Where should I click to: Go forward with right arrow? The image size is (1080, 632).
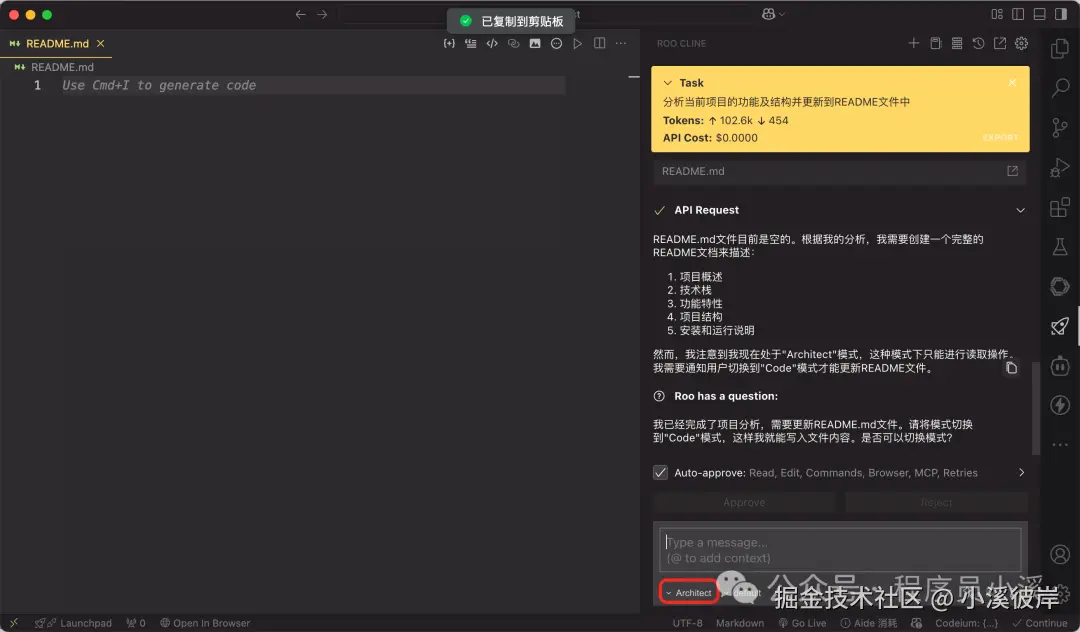tap(322, 14)
